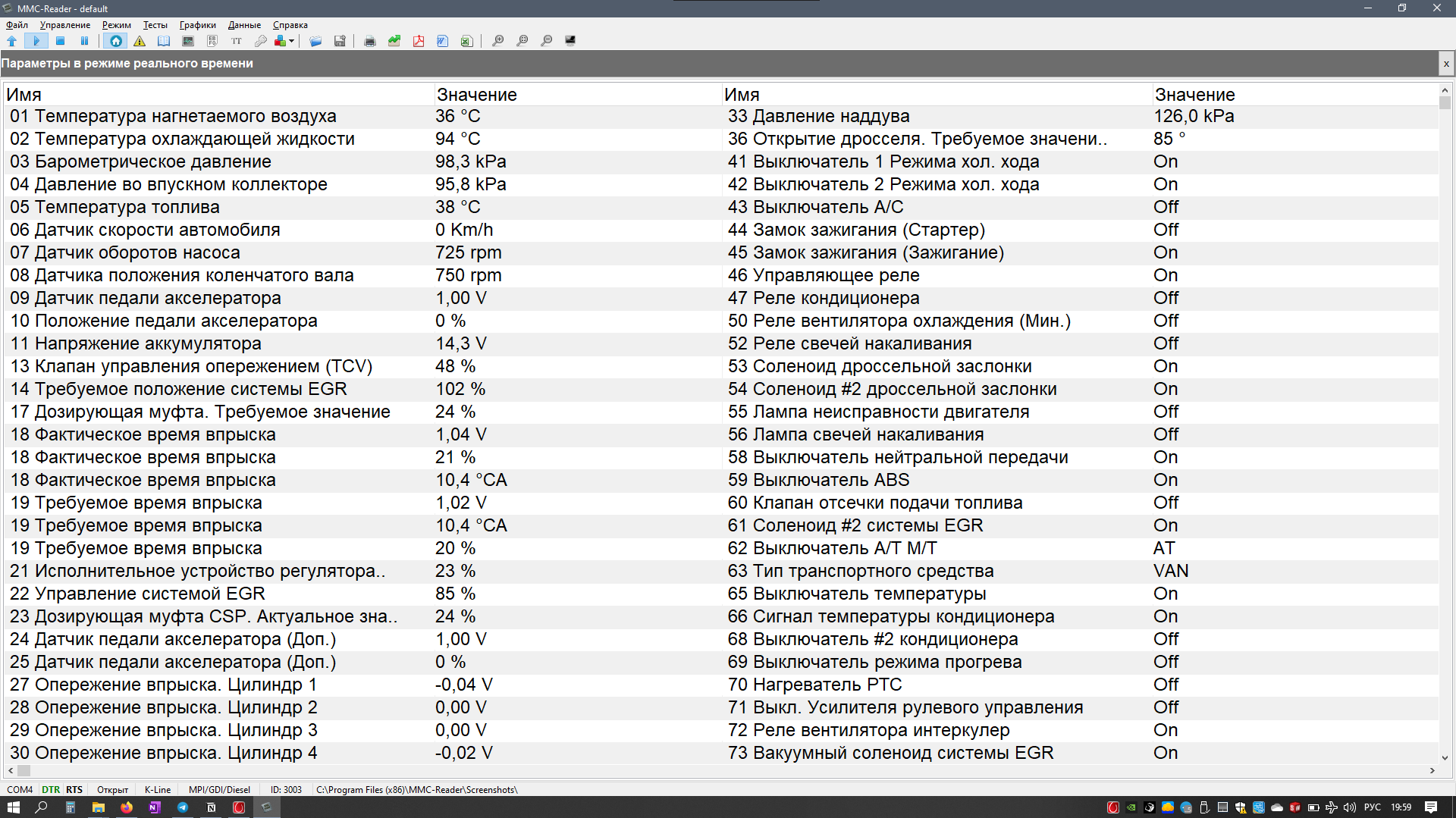
Task: Toggle the Home real-time parameters button
Action: [x=115, y=41]
